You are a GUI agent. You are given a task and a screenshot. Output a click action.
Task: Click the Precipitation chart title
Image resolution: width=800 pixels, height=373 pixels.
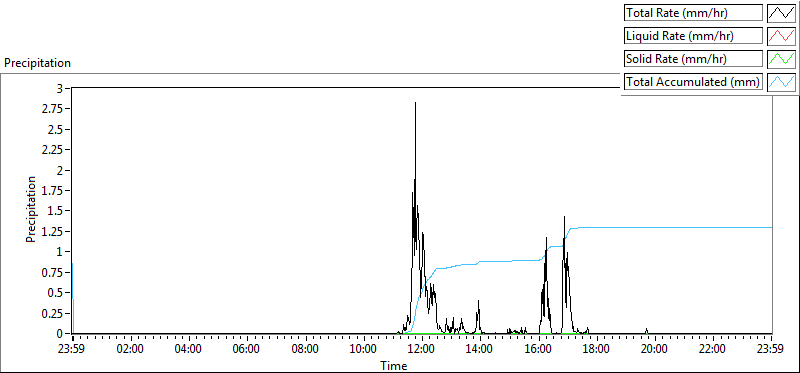37,63
